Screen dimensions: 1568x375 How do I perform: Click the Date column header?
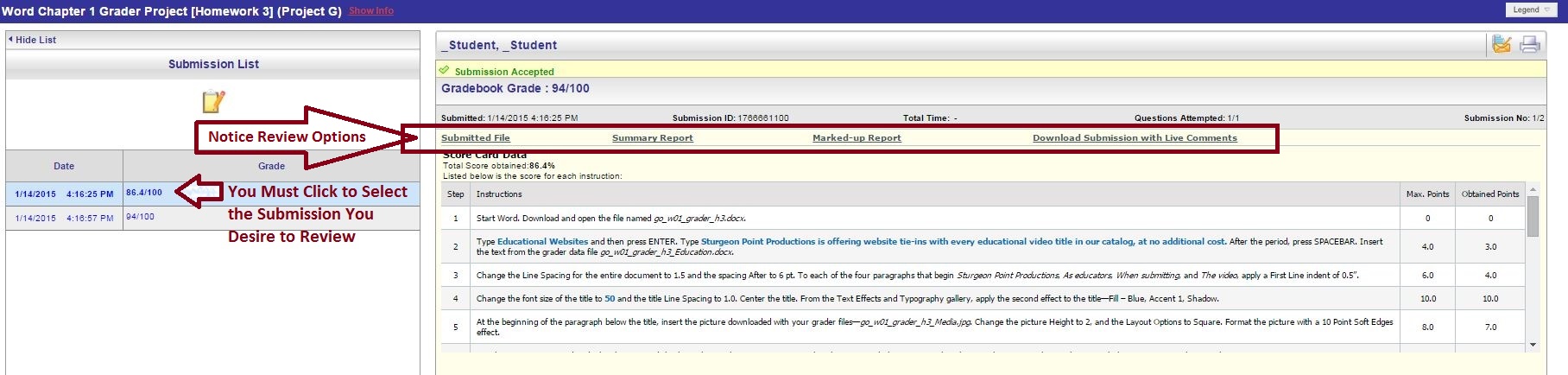[64, 166]
